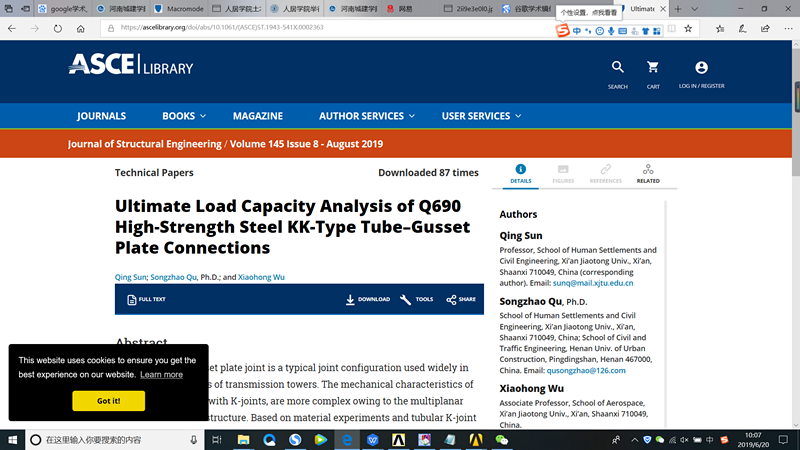Screen dimensions: 800x450
Task: Click the Download icon in article toolbar
Action: pos(351,299)
